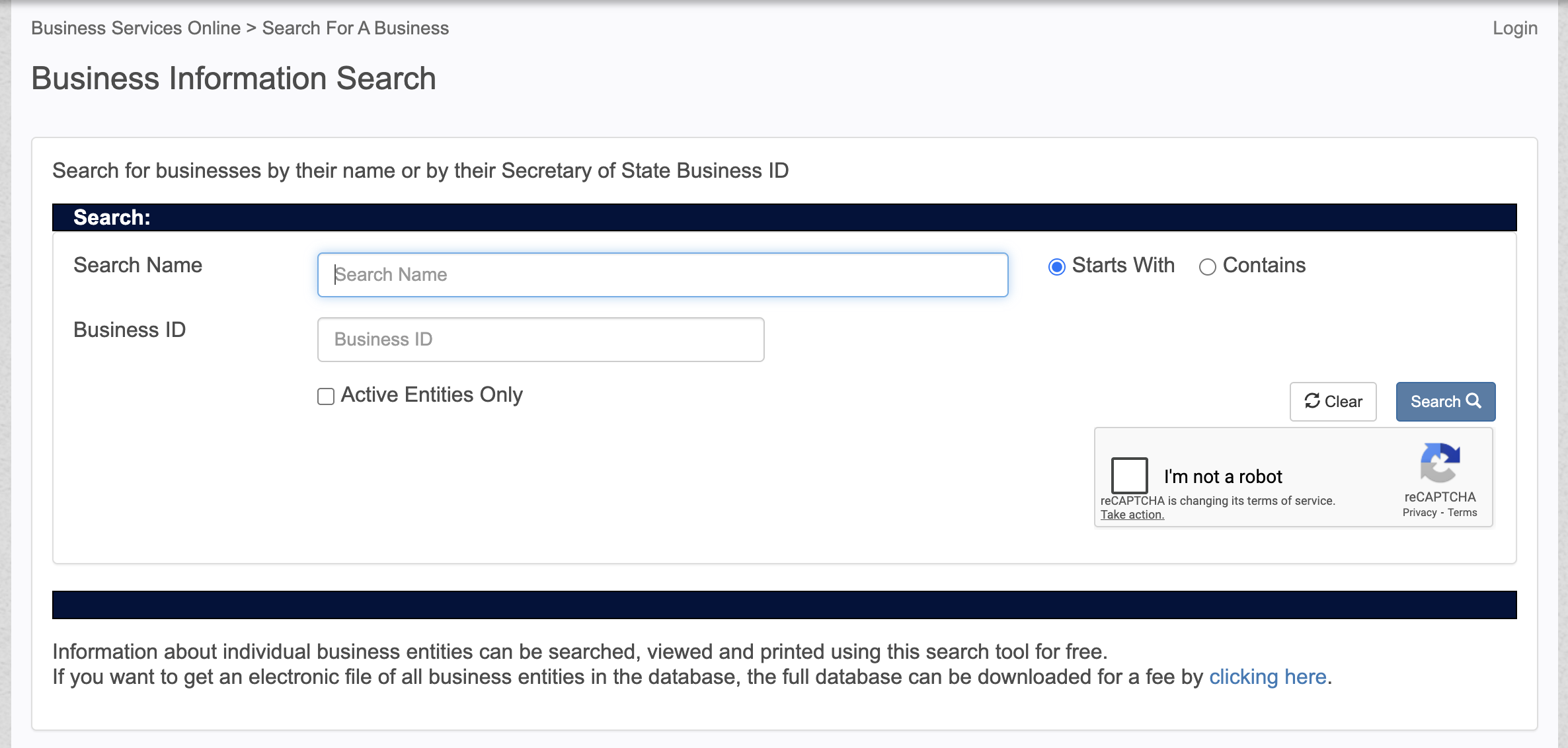Click the refresh arrows icon on Clear button
Image resolution: width=1568 pixels, height=748 pixels.
[1312, 400]
